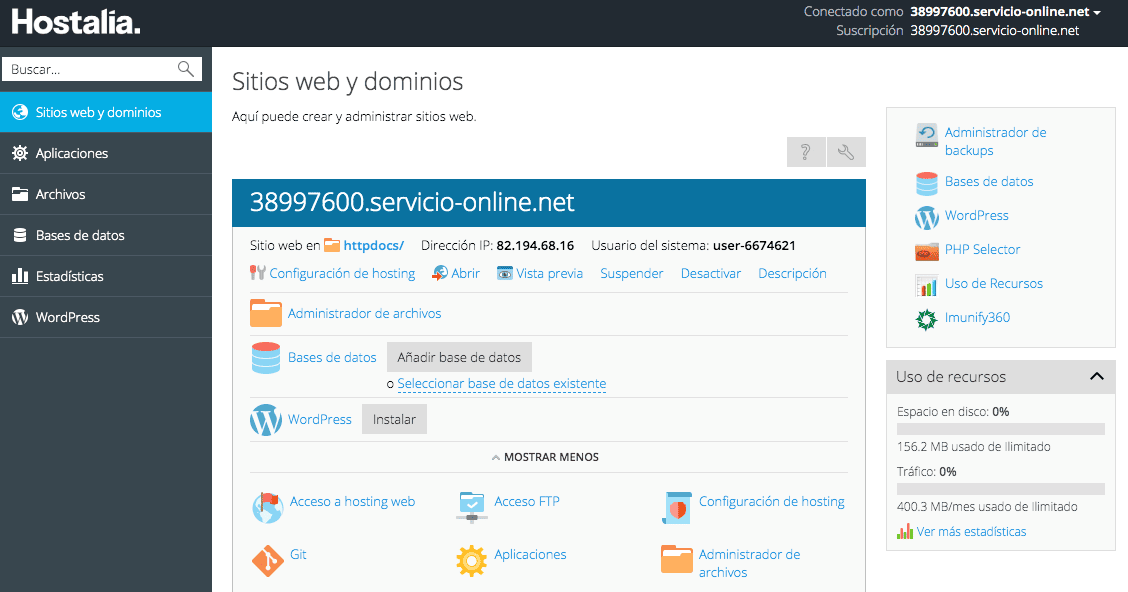1128x592 pixels.
Task: Open the Imunify360 link
Action: click(977, 317)
